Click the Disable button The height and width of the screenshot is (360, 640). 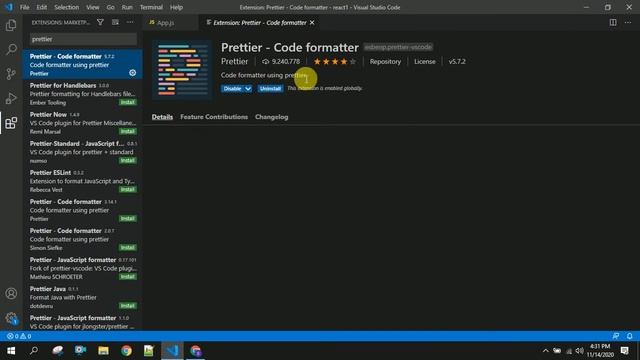[x=232, y=89]
